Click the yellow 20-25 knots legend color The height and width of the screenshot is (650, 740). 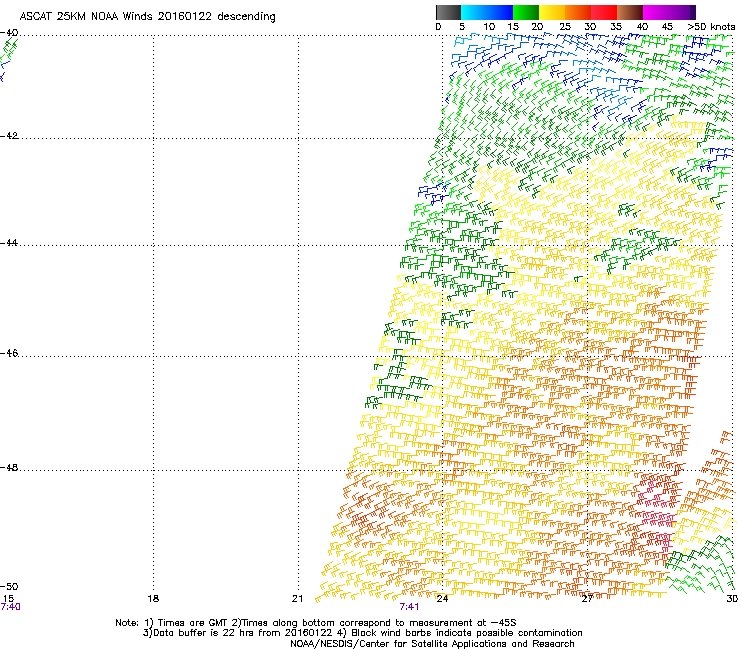click(552, 12)
